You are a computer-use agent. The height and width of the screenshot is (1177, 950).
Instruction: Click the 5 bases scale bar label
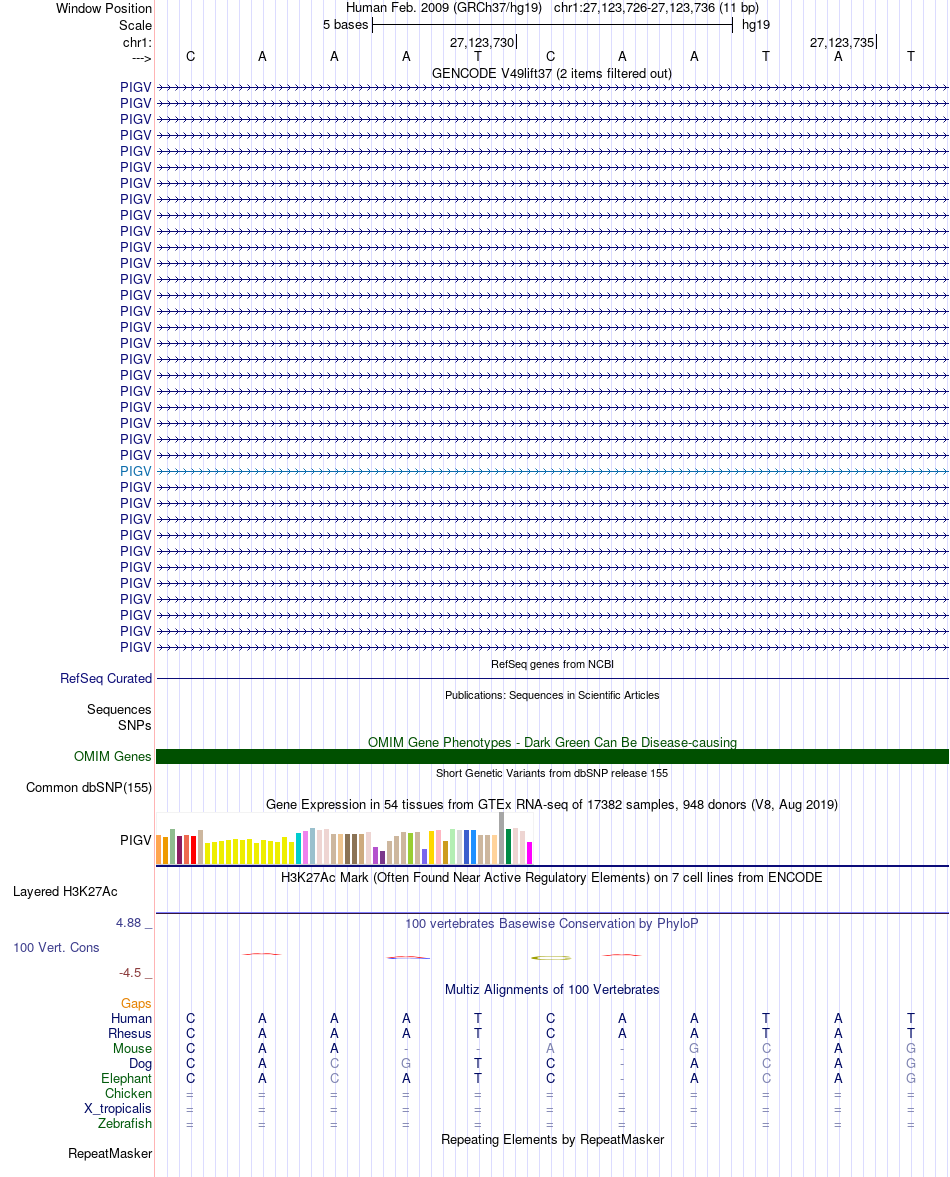click(x=345, y=25)
